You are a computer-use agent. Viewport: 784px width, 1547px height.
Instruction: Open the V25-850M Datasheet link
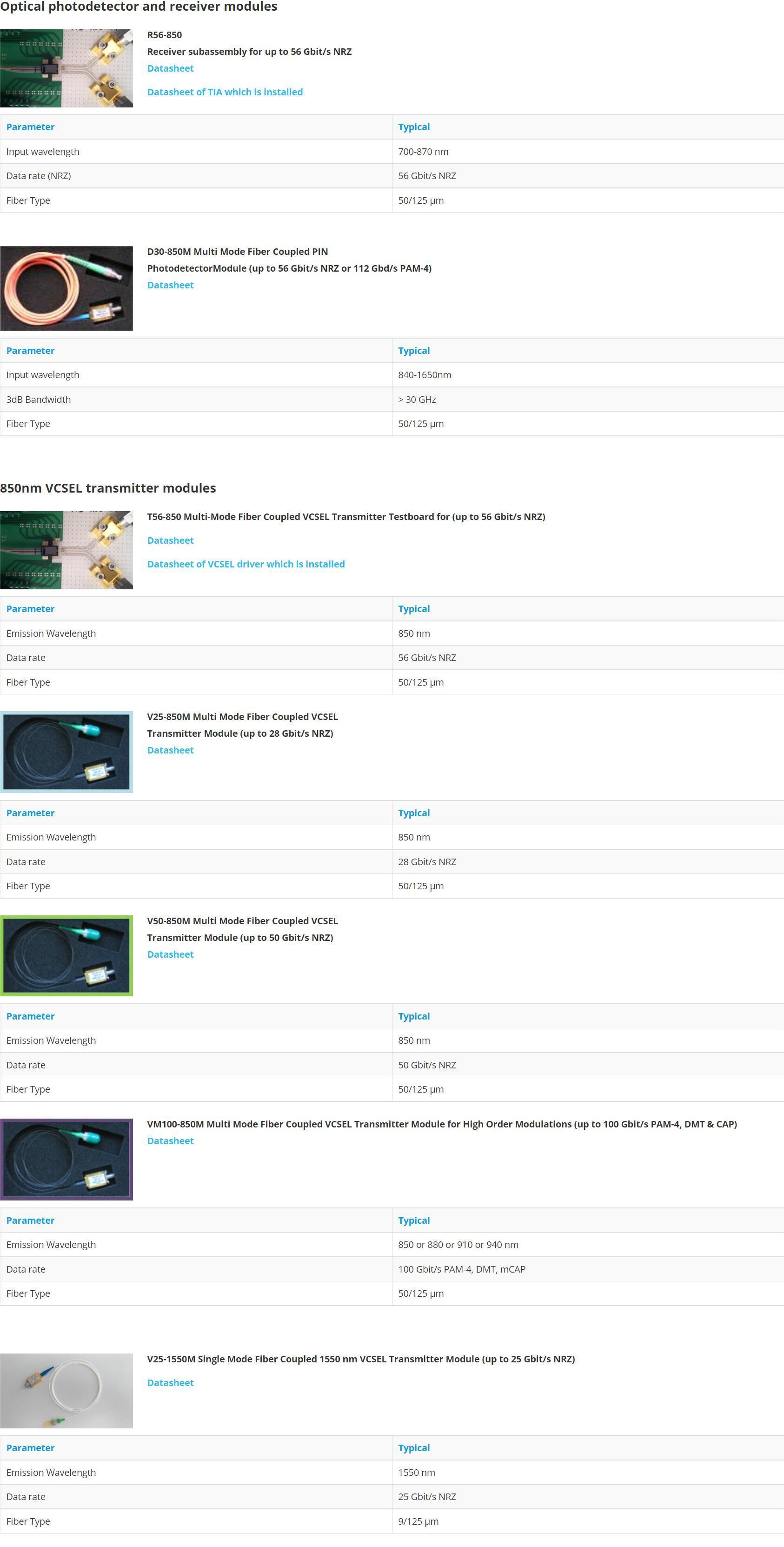click(x=171, y=750)
